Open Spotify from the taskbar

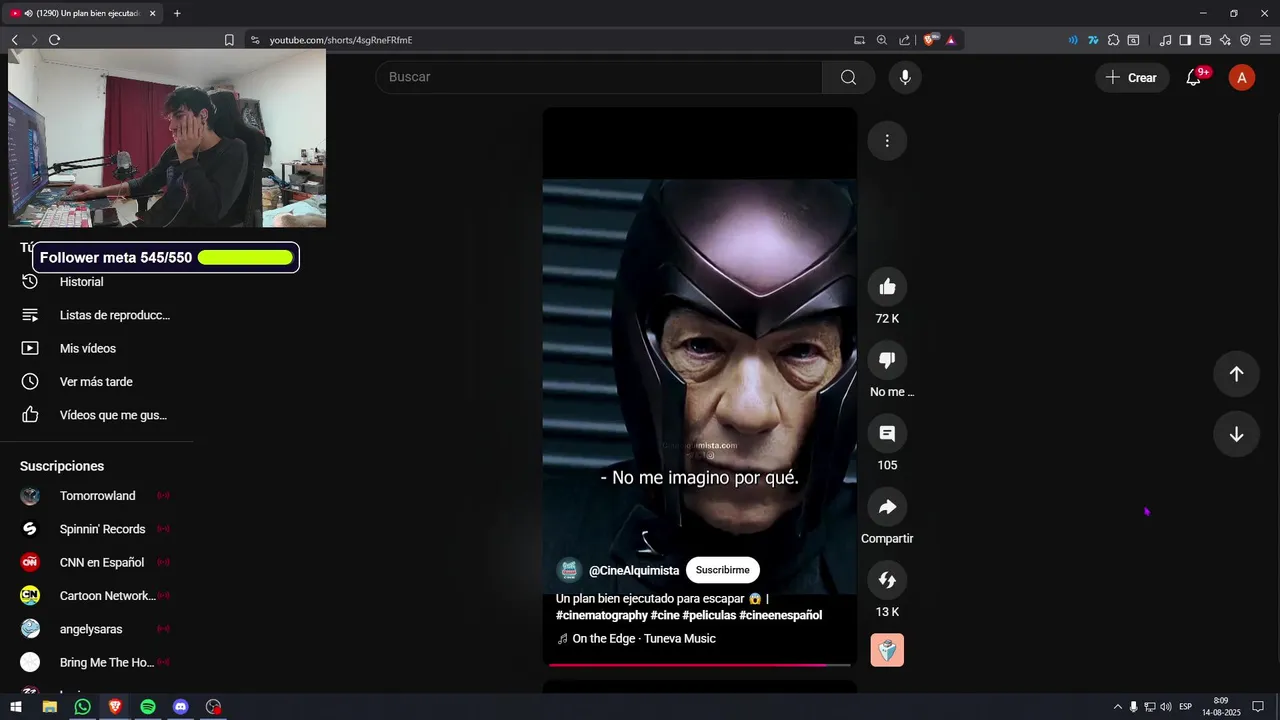point(148,707)
